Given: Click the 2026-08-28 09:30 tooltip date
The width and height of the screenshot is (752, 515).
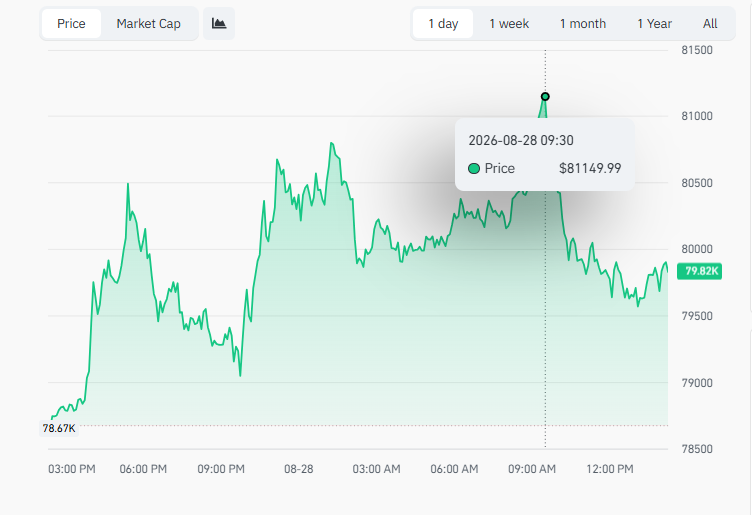Looking at the screenshot, I should coord(521,140).
